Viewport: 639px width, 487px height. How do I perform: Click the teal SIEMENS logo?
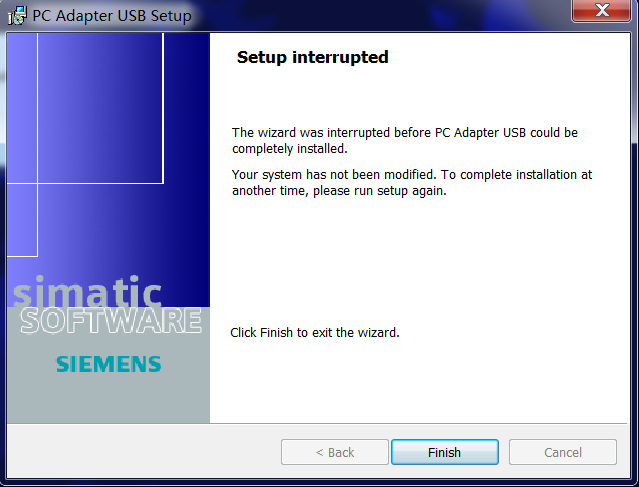point(108,364)
